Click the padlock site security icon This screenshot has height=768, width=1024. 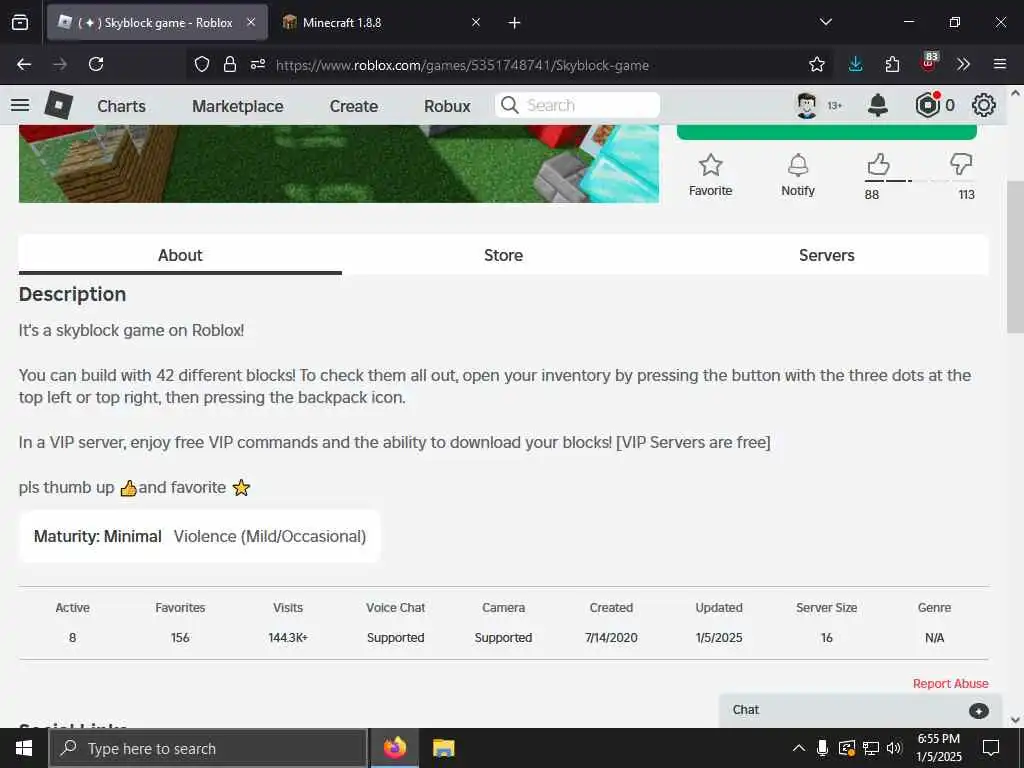tap(229, 64)
